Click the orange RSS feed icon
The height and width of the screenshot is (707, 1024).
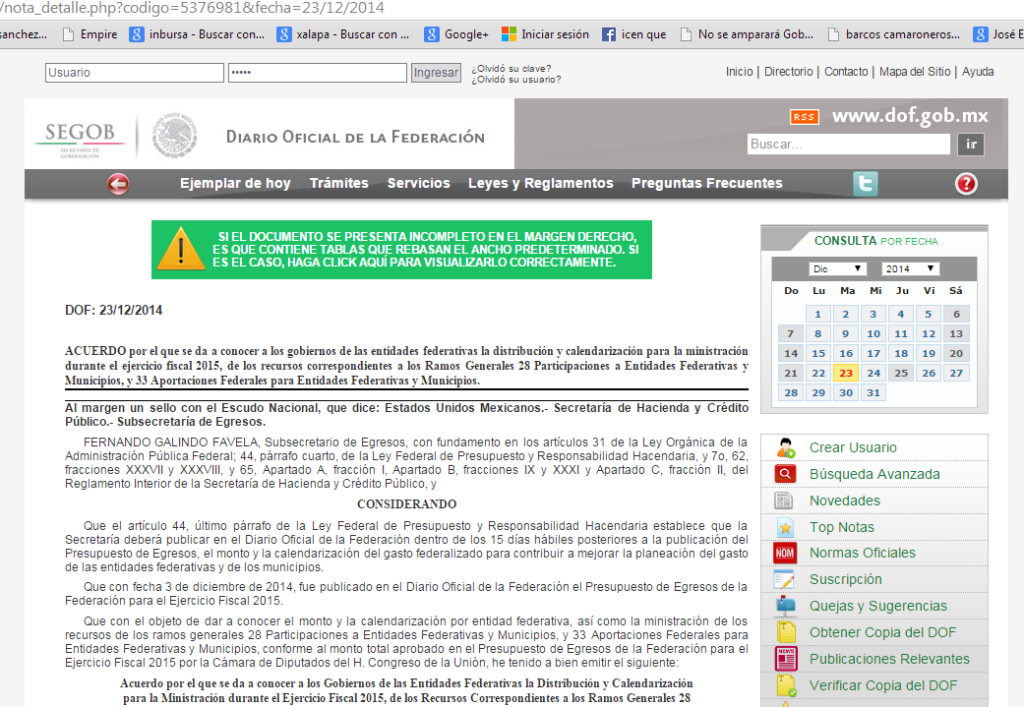pyautogui.click(x=804, y=117)
